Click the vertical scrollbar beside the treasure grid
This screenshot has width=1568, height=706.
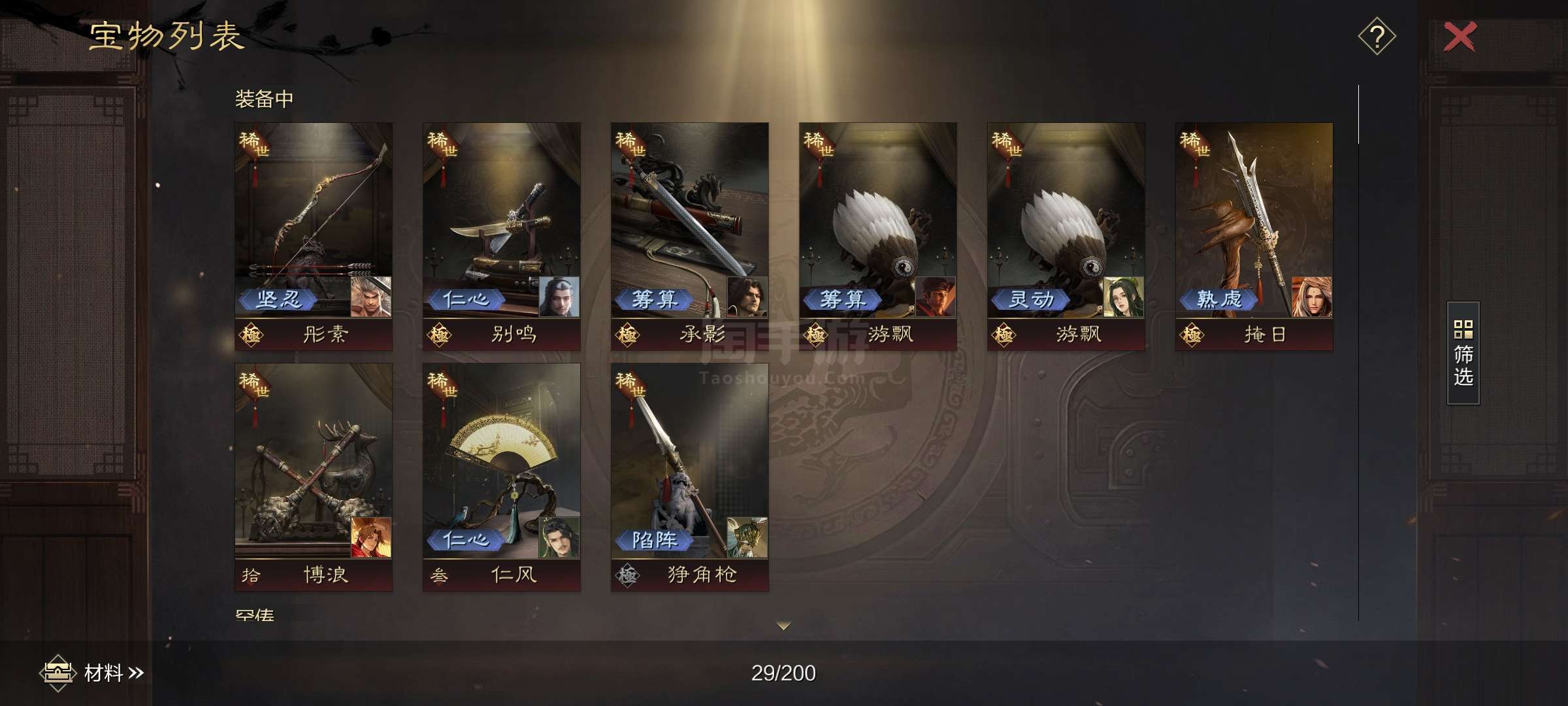point(1358,353)
